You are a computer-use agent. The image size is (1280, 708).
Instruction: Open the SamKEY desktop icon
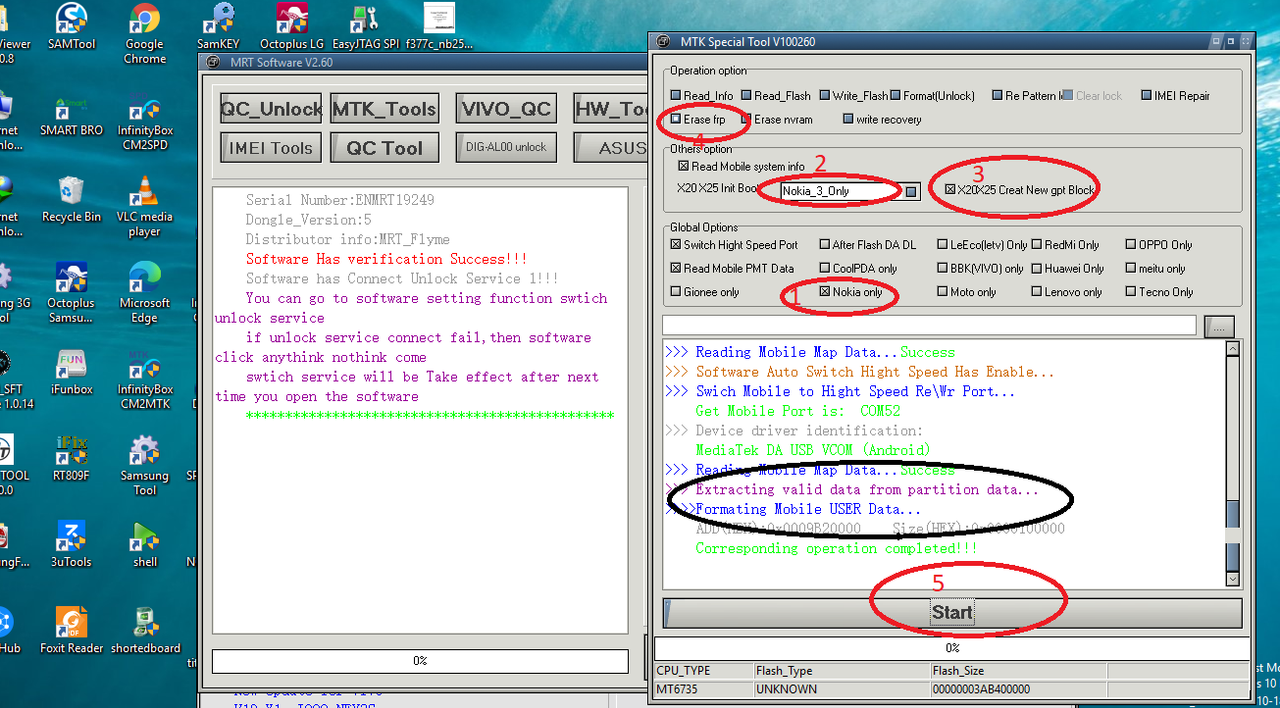[x=218, y=27]
